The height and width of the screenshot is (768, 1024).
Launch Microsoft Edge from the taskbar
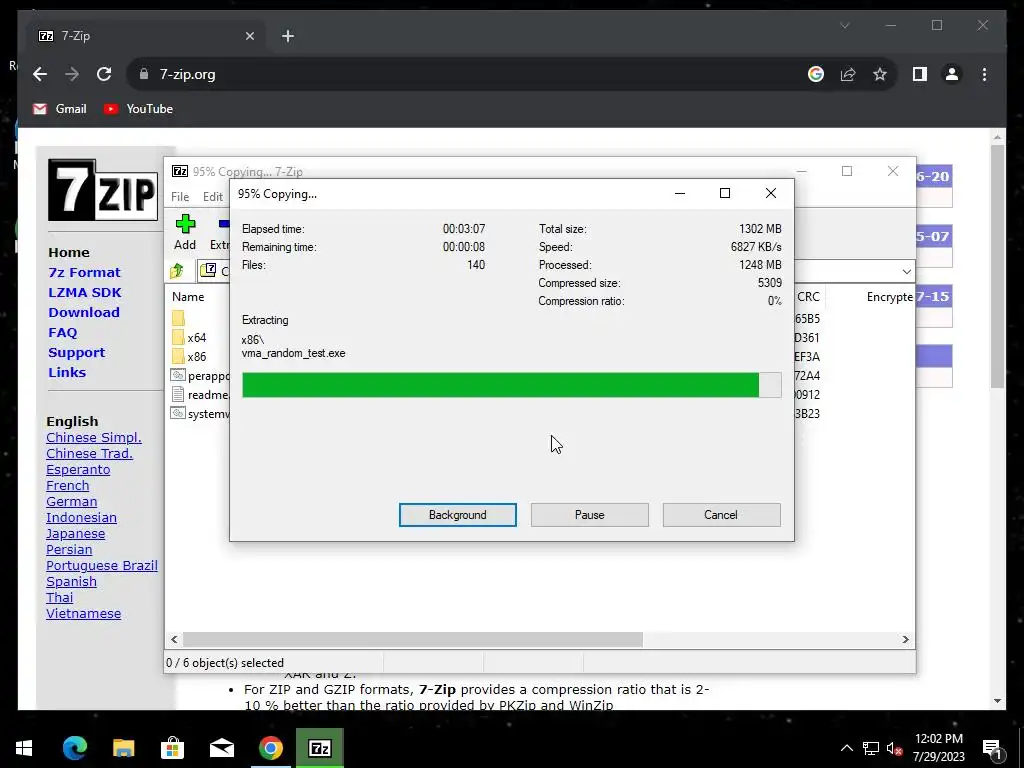pos(74,748)
